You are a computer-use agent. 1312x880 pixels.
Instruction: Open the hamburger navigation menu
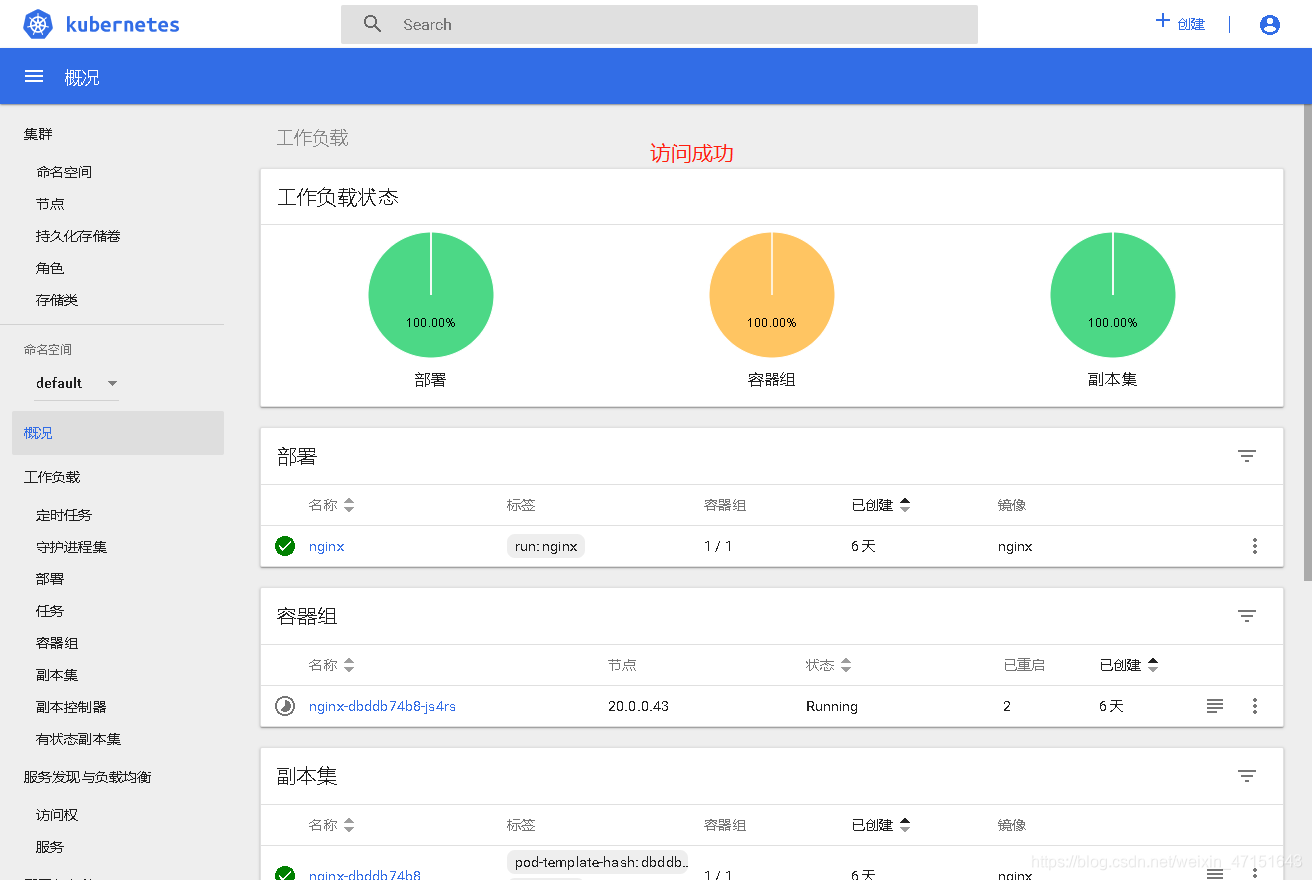pyautogui.click(x=34, y=76)
